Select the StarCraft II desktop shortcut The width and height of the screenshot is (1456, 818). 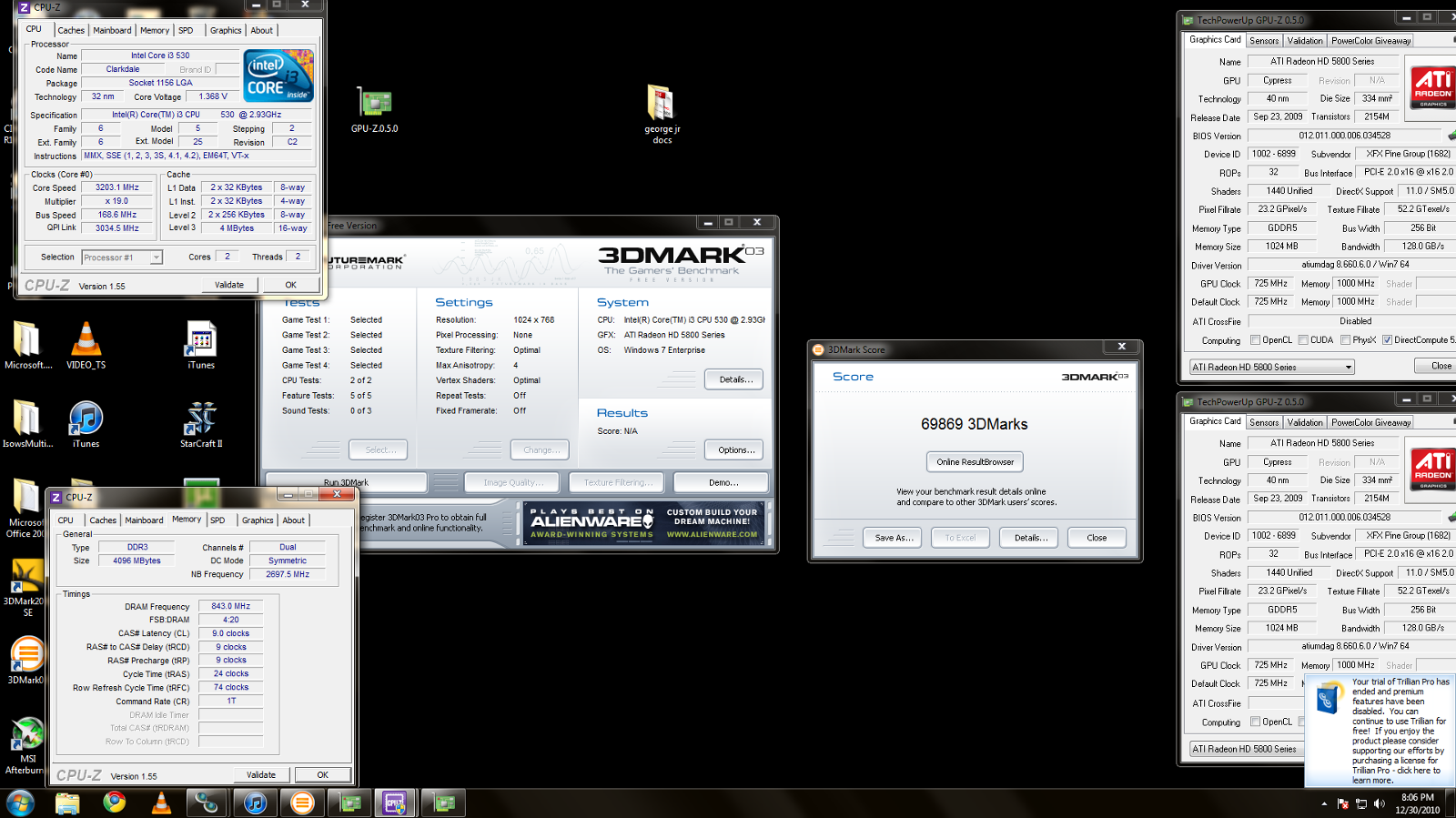coord(201,424)
